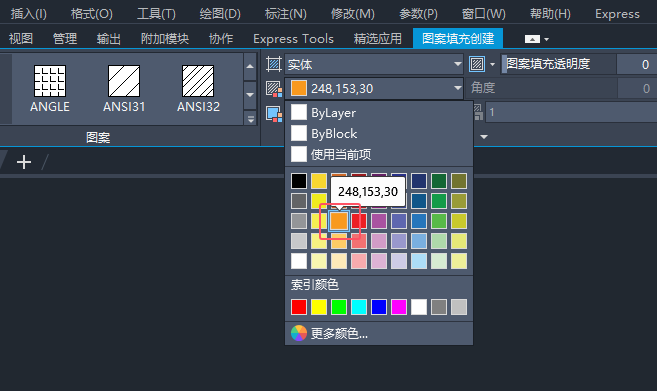Pick the magenta index color swatch
This screenshot has width=657, height=391.
click(x=398, y=307)
